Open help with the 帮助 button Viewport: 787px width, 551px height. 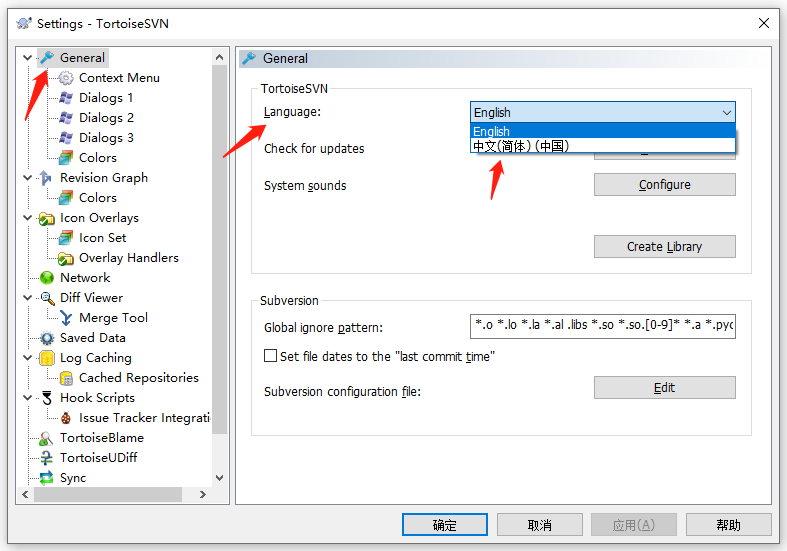[x=728, y=524]
